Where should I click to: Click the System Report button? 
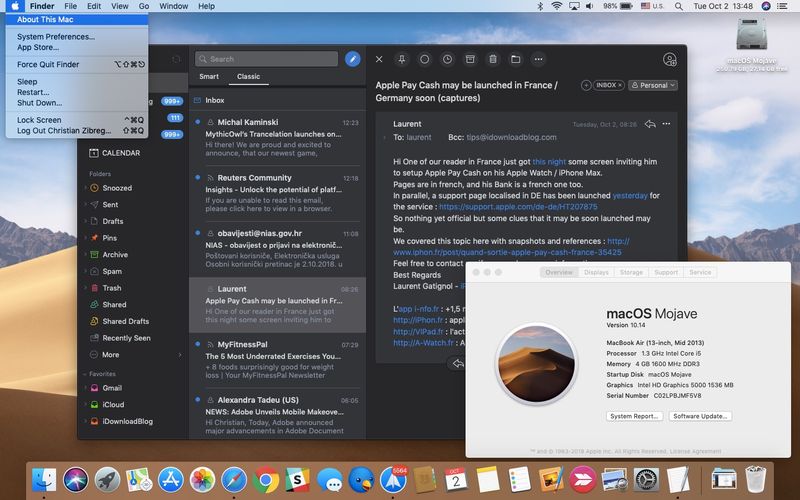click(x=635, y=416)
